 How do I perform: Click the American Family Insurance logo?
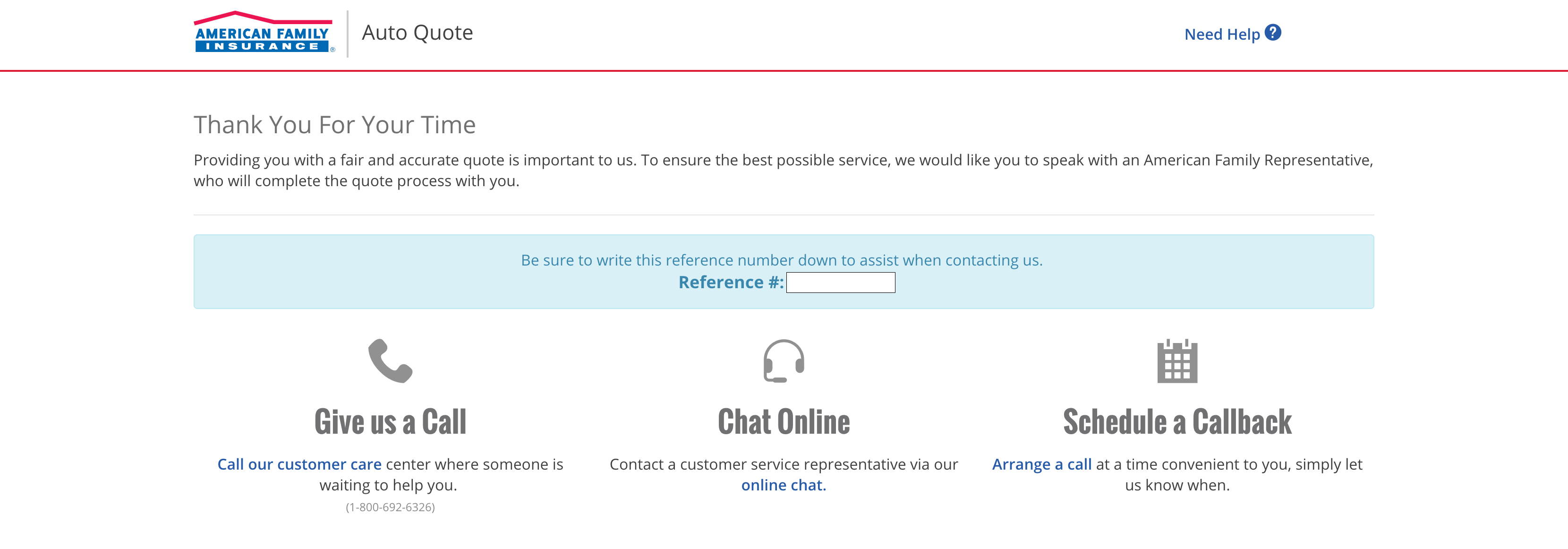(x=264, y=32)
